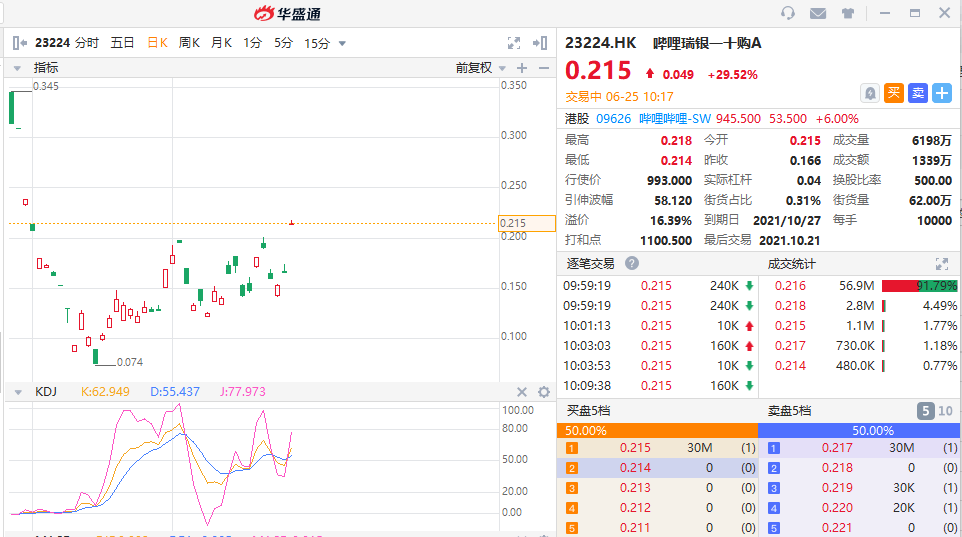962x537 pixels.
Task: Open underlying stock 哔哩哔哩-SW link
Action: [x=674, y=118]
